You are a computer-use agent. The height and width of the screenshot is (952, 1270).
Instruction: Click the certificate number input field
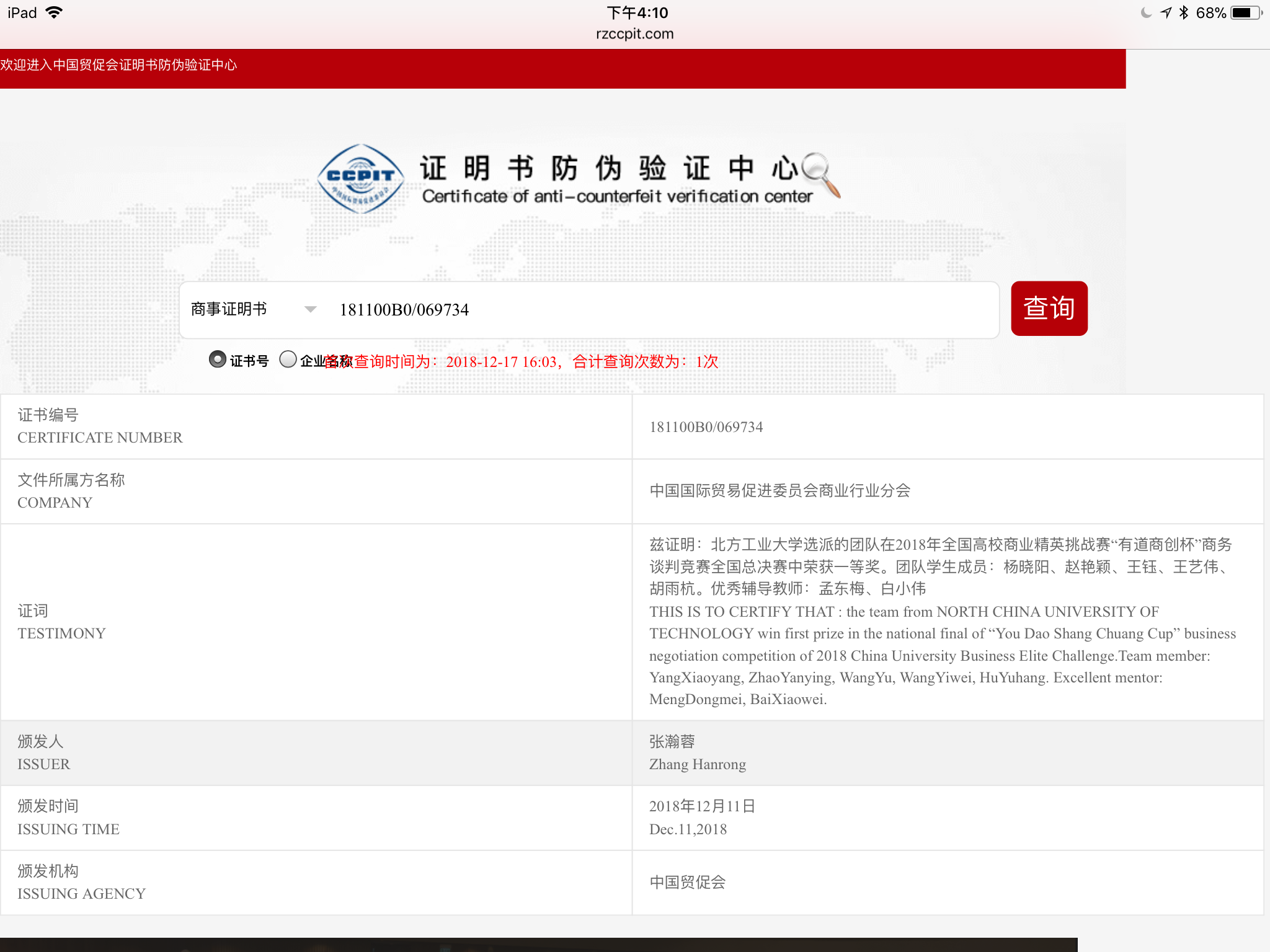(x=664, y=309)
